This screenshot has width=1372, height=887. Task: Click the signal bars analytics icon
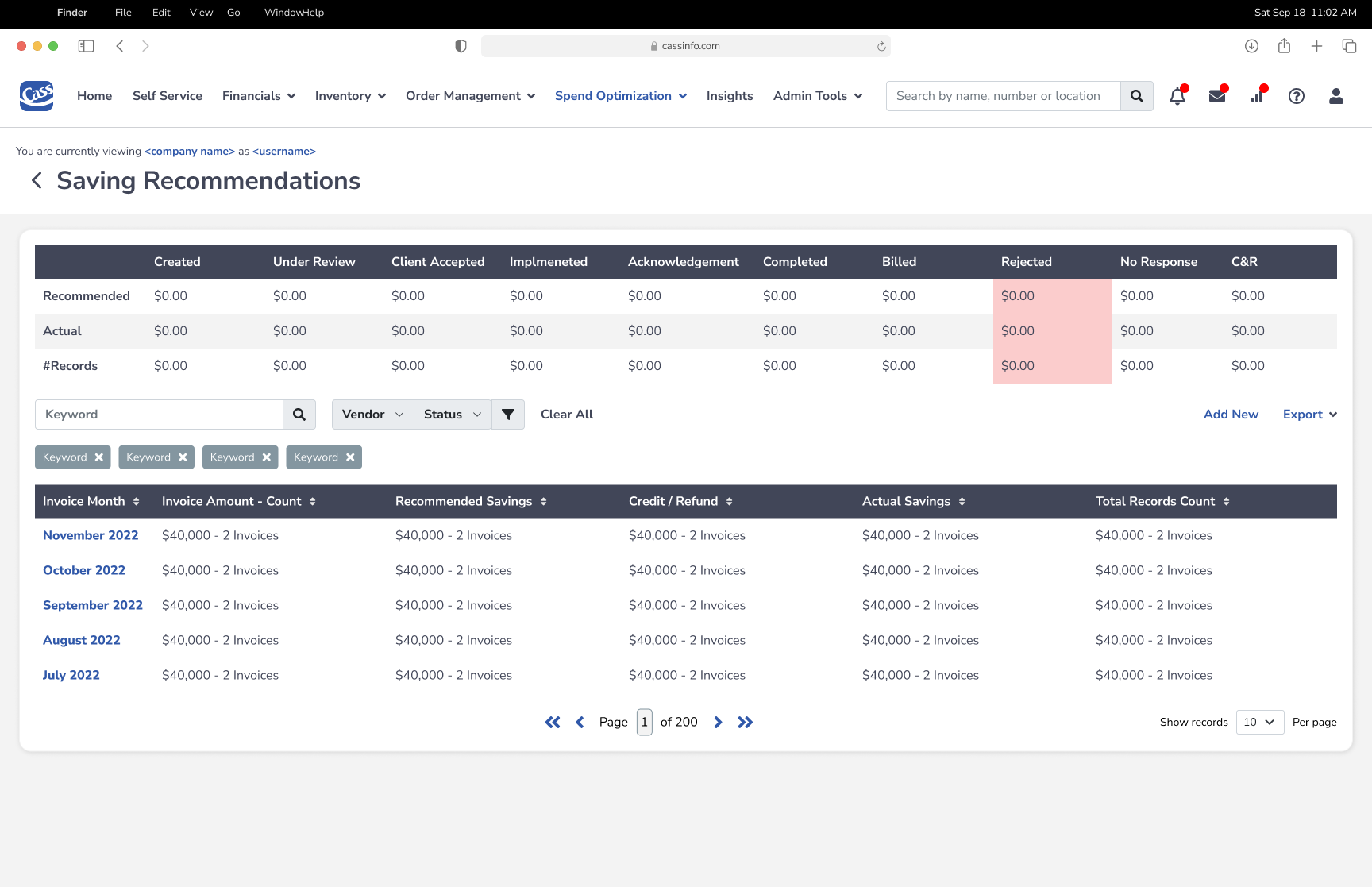[1257, 96]
